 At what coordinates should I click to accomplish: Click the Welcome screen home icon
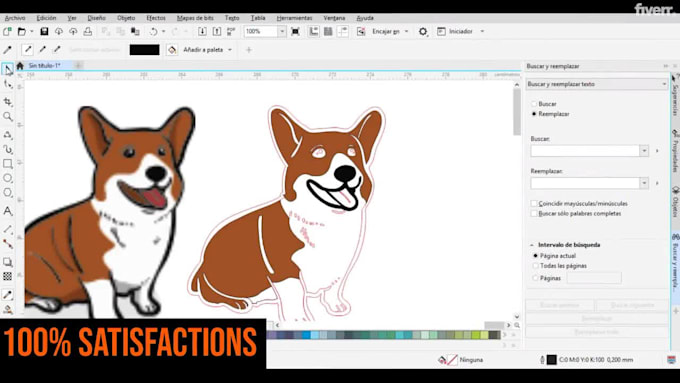point(20,66)
